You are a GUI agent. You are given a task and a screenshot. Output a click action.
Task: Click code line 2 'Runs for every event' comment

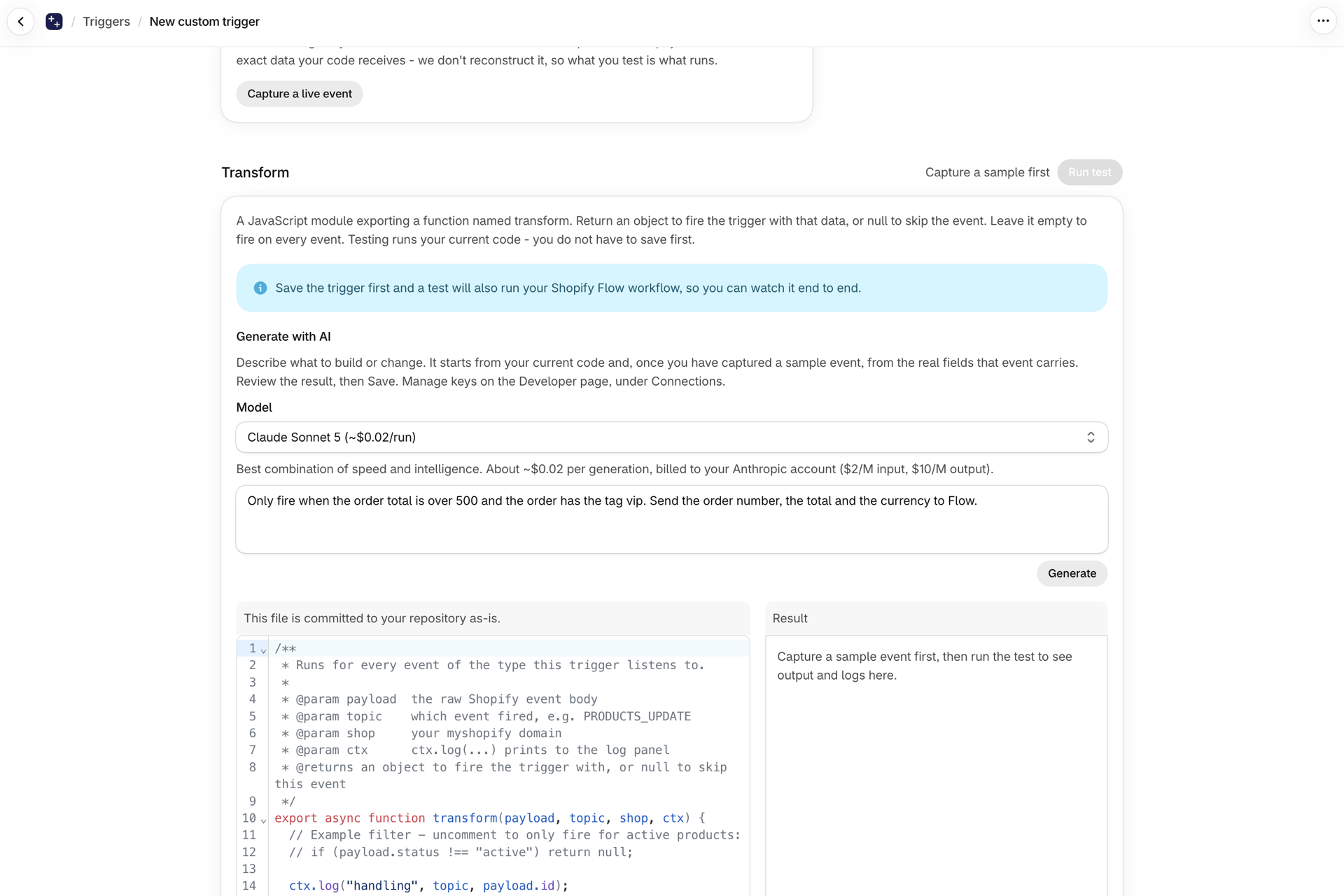click(x=493, y=665)
